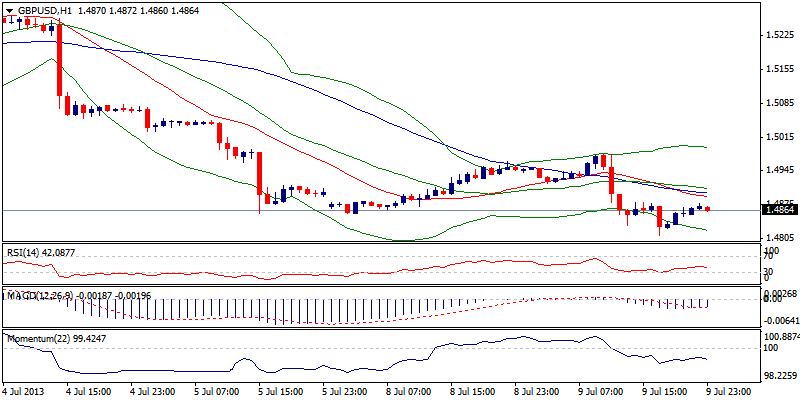
Task: Click the 1.5225 price scale label
Action: (x=778, y=35)
